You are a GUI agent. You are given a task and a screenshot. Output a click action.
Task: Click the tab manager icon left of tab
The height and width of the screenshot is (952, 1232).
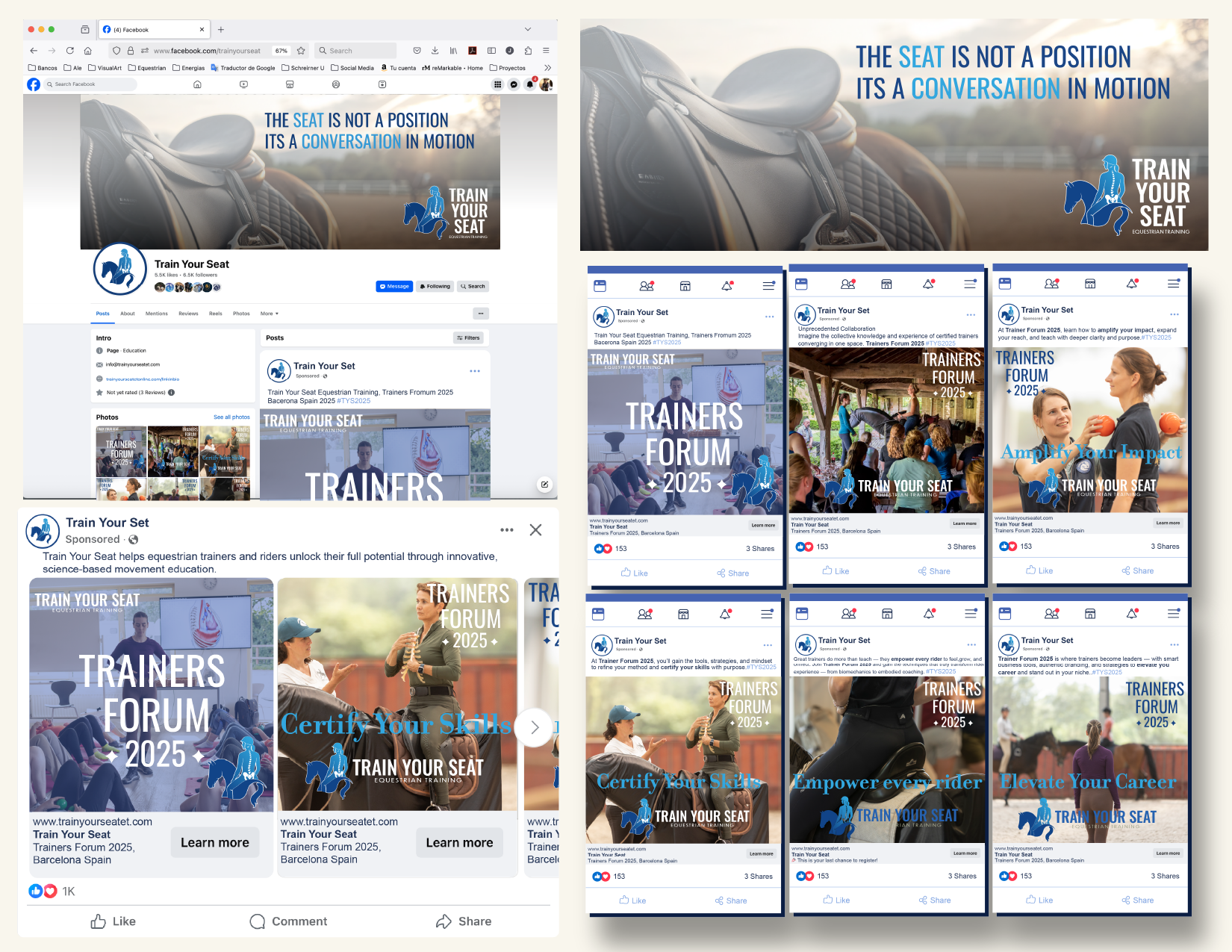(x=85, y=30)
